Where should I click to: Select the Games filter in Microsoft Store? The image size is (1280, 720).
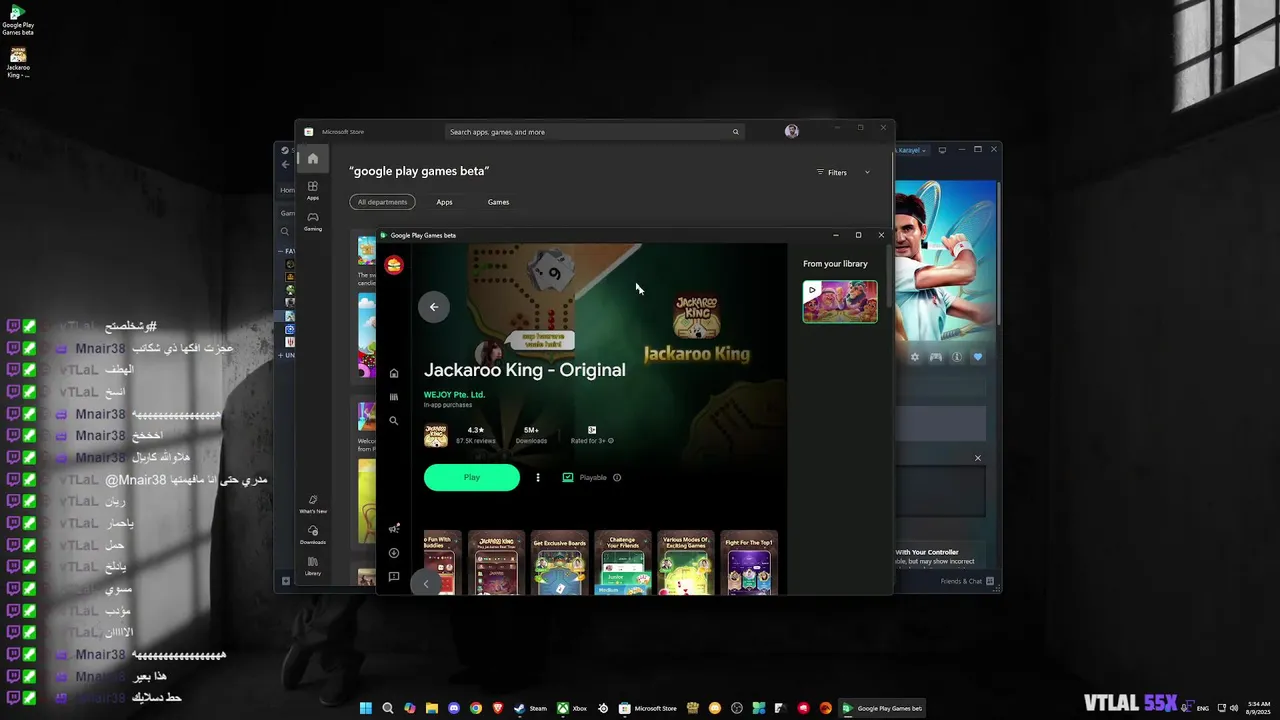click(498, 202)
